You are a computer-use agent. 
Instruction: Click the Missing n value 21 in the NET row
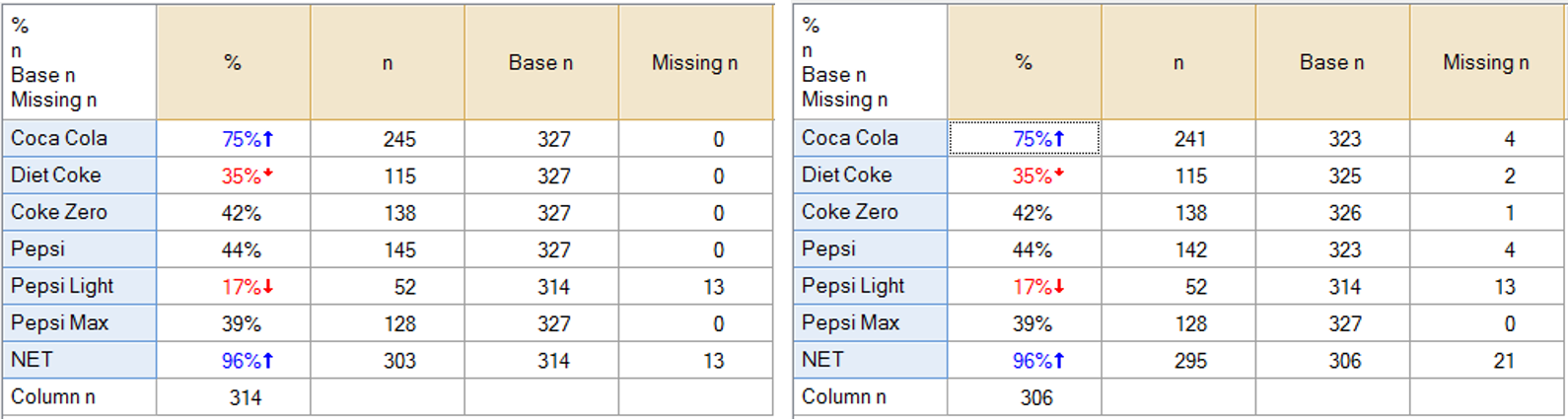tap(1504, 361)
